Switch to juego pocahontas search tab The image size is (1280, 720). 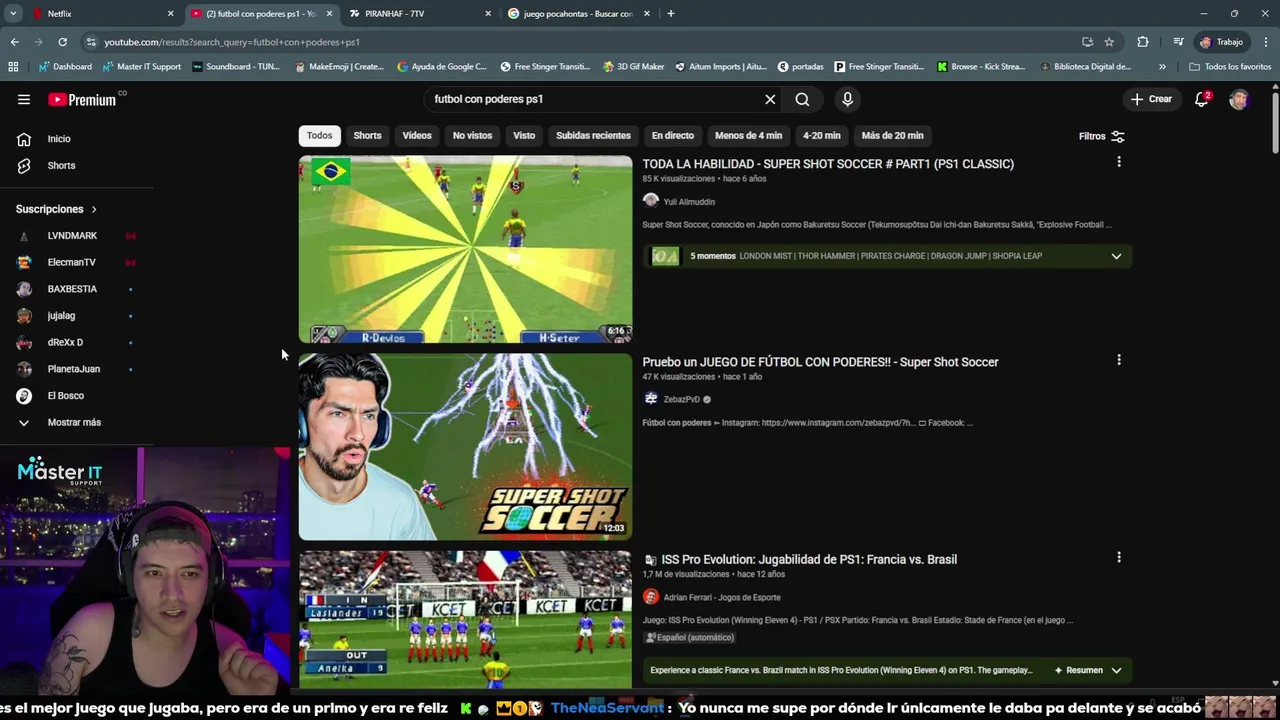click(578, 14)
